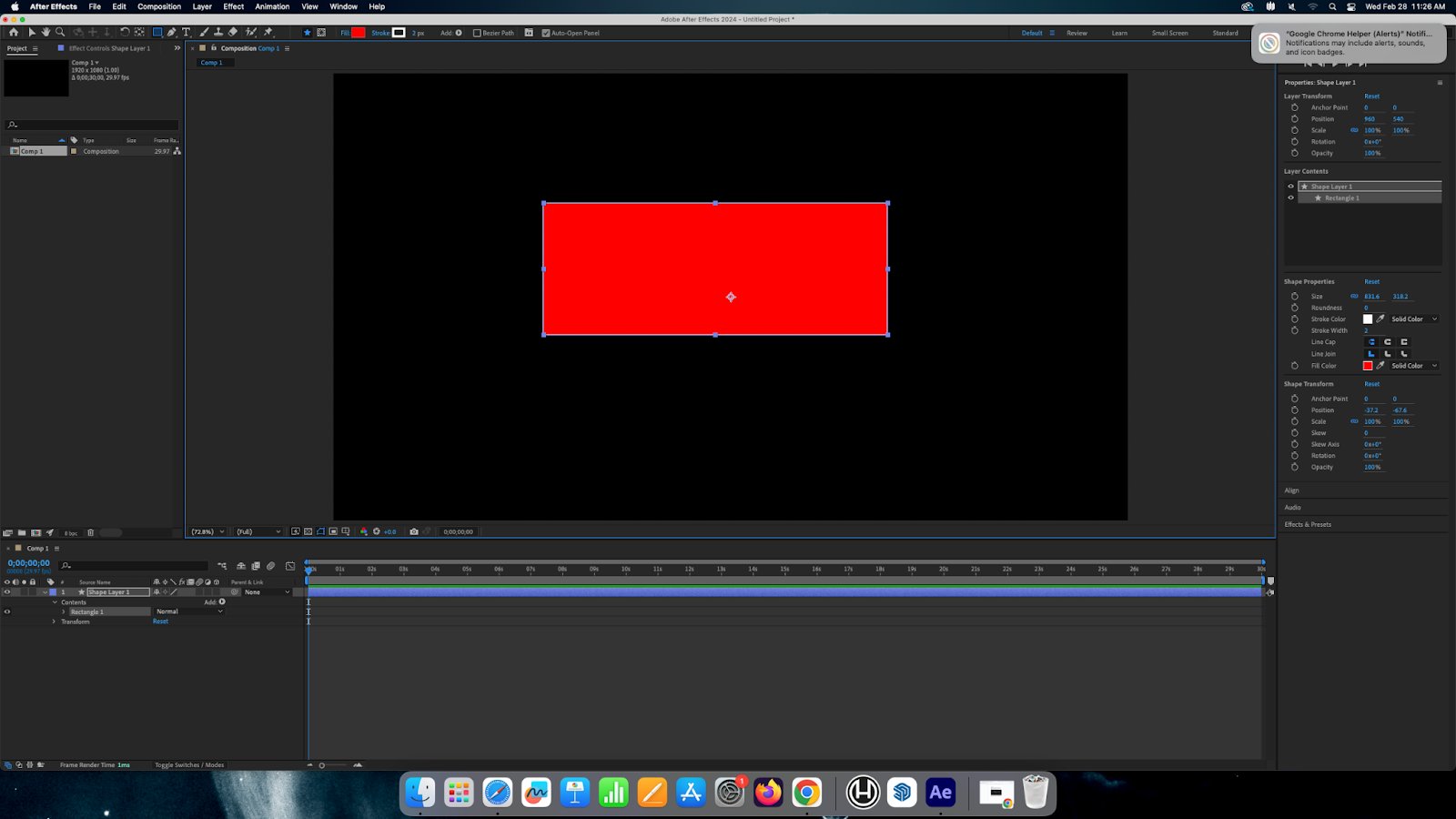Select the Roto Brush tool

(251, 32)
